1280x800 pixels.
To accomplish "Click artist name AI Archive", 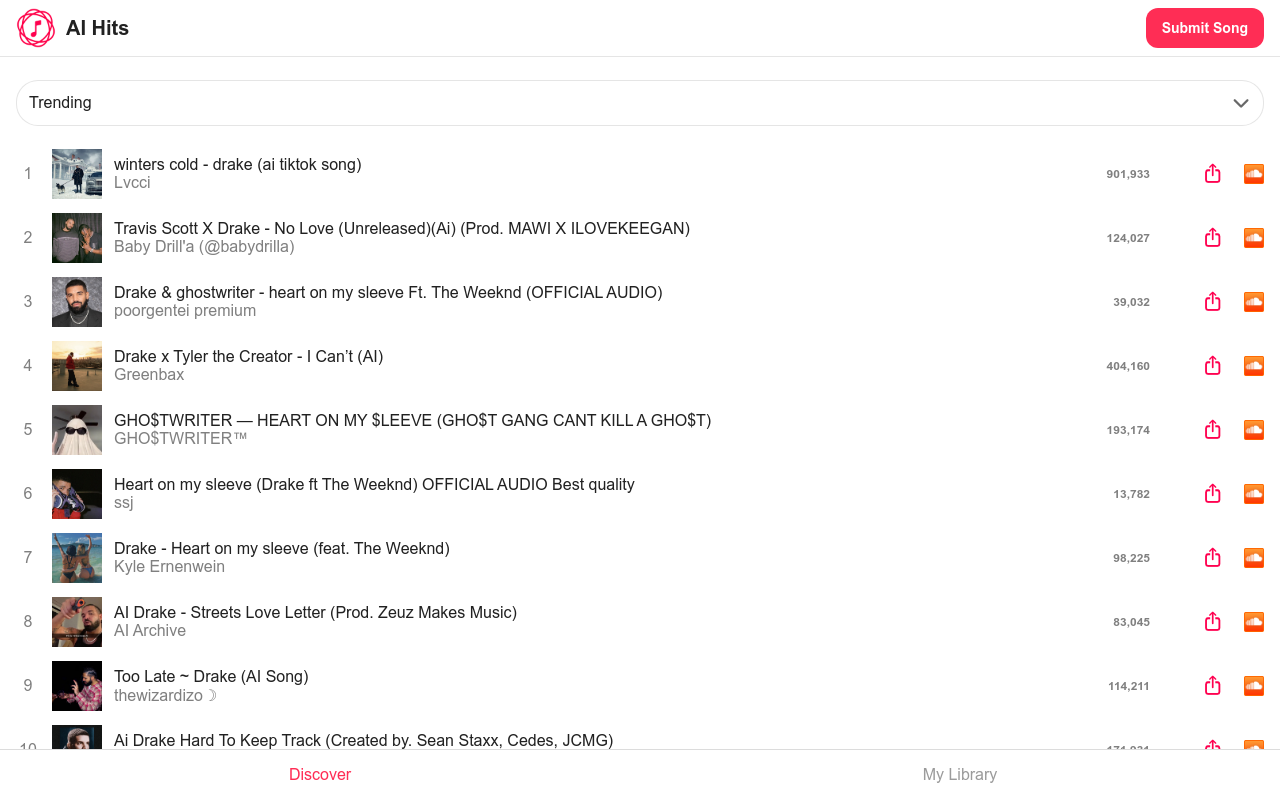I will point(150,630).
